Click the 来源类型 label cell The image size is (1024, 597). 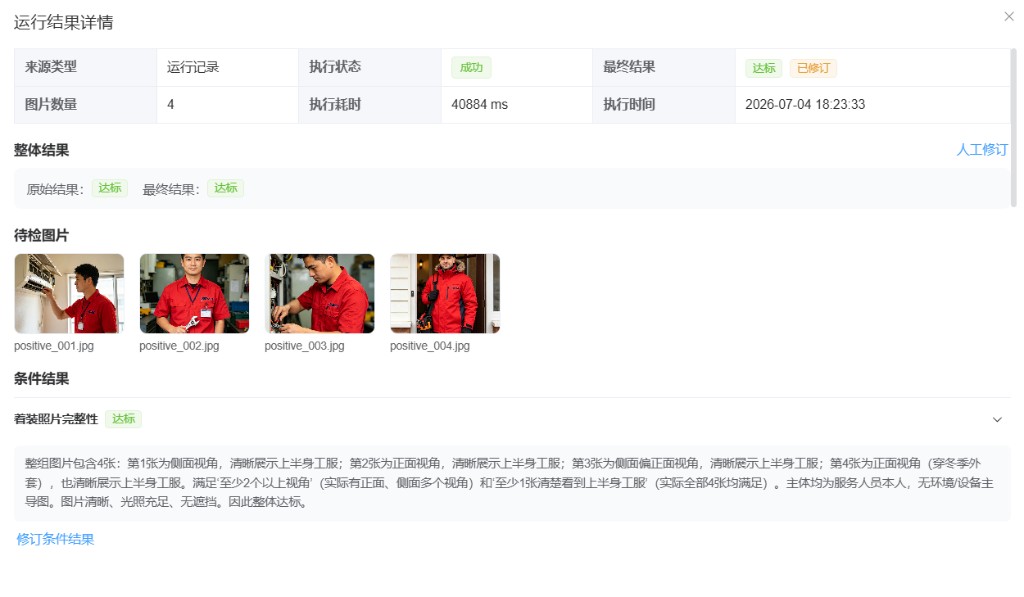86,67
